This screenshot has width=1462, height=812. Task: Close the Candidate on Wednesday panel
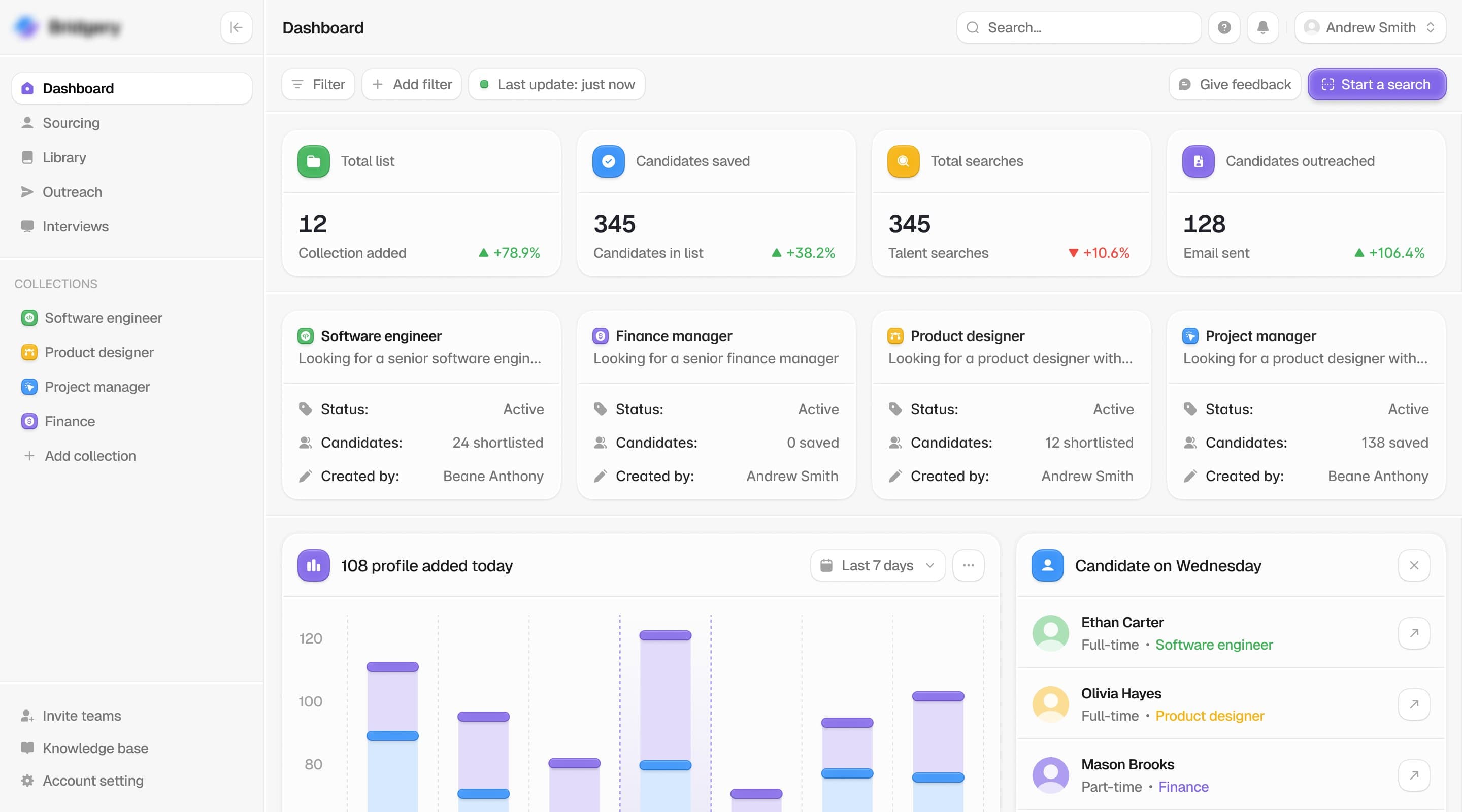[1414, 565]
